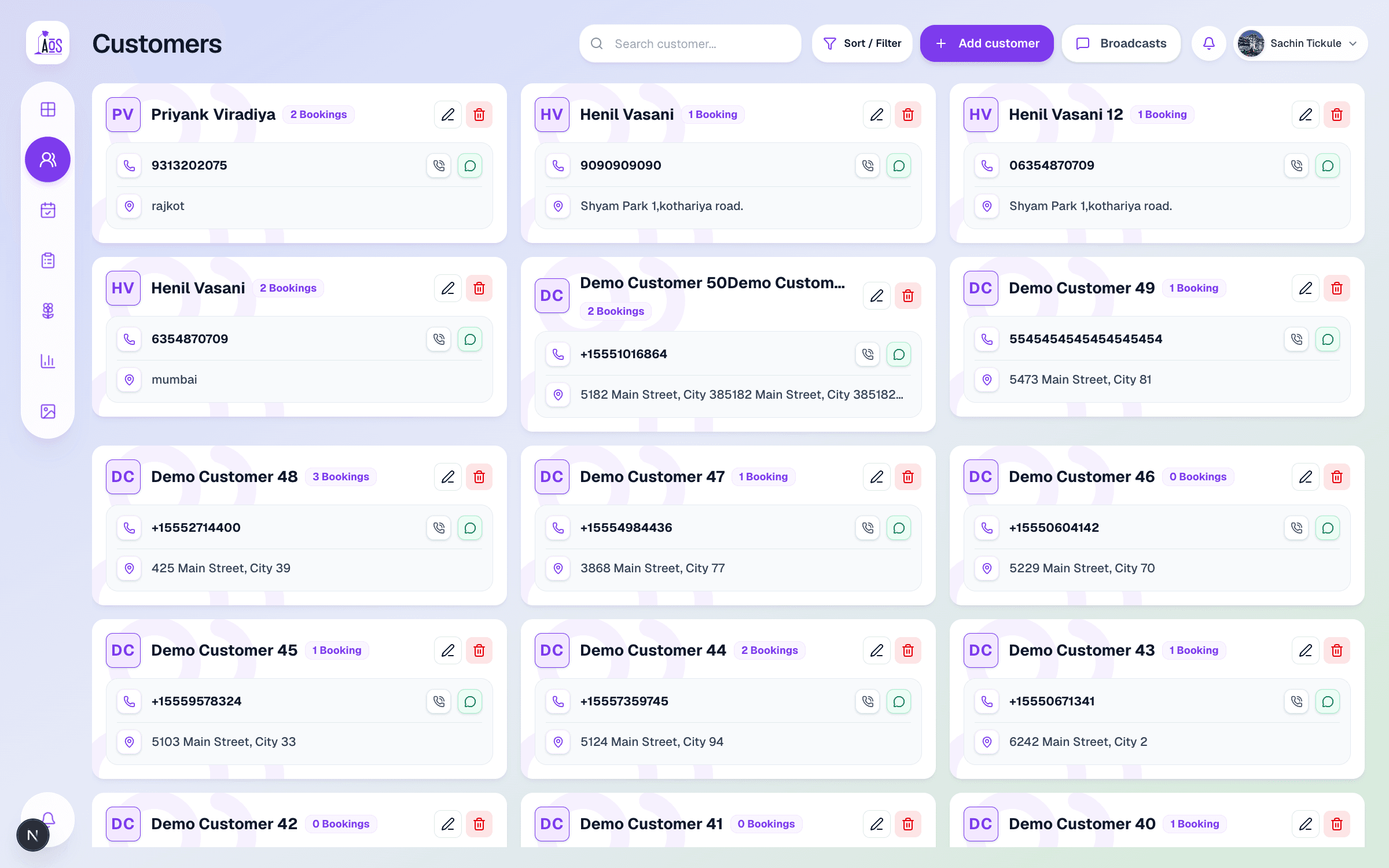Call Henil Vasani at 9090909090
The image size is (1389, 868).
click(x=868, y=165)
